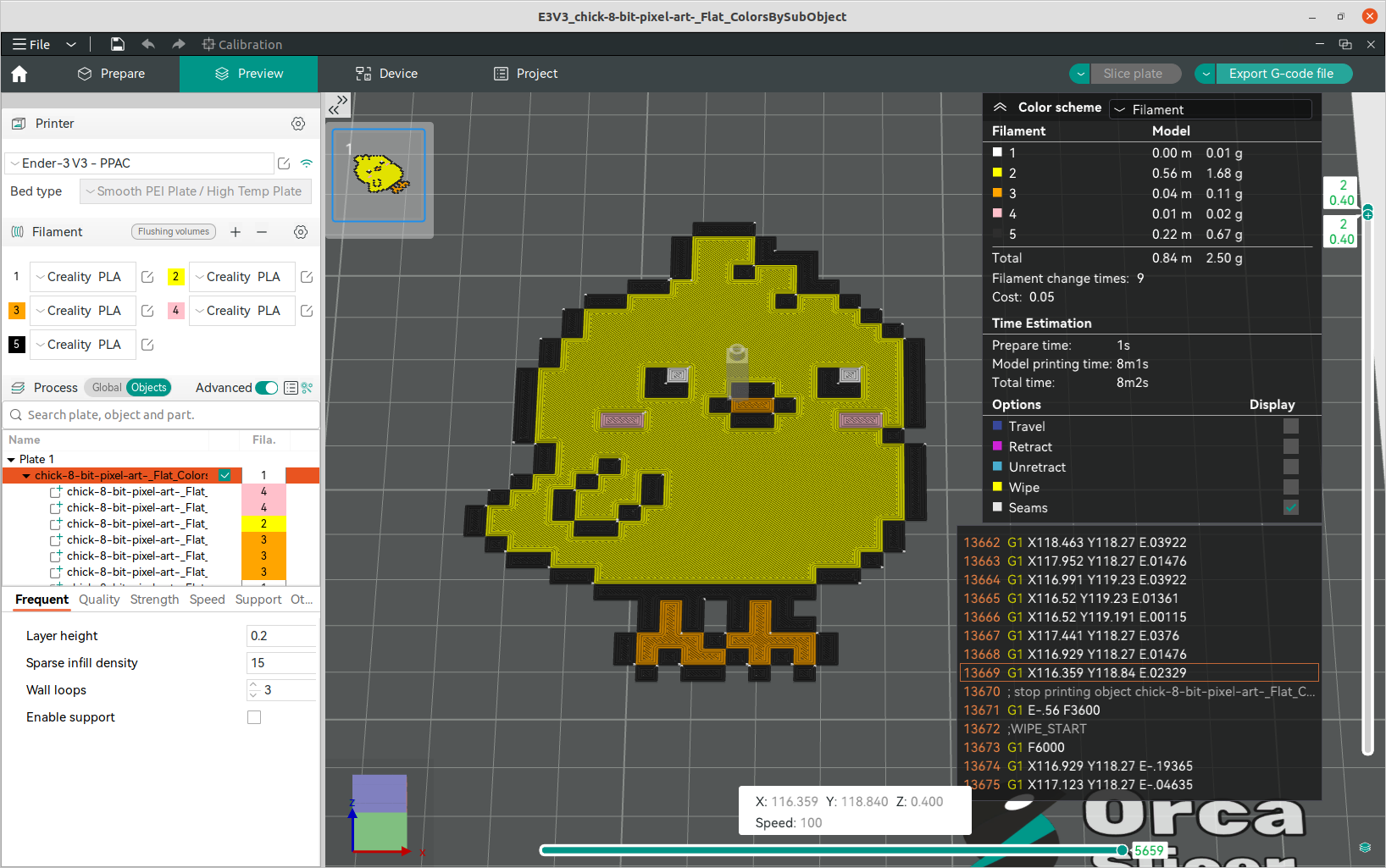Open the Quality settings tab
Viewport: 1386px width, 868px height.
point(99,600)
